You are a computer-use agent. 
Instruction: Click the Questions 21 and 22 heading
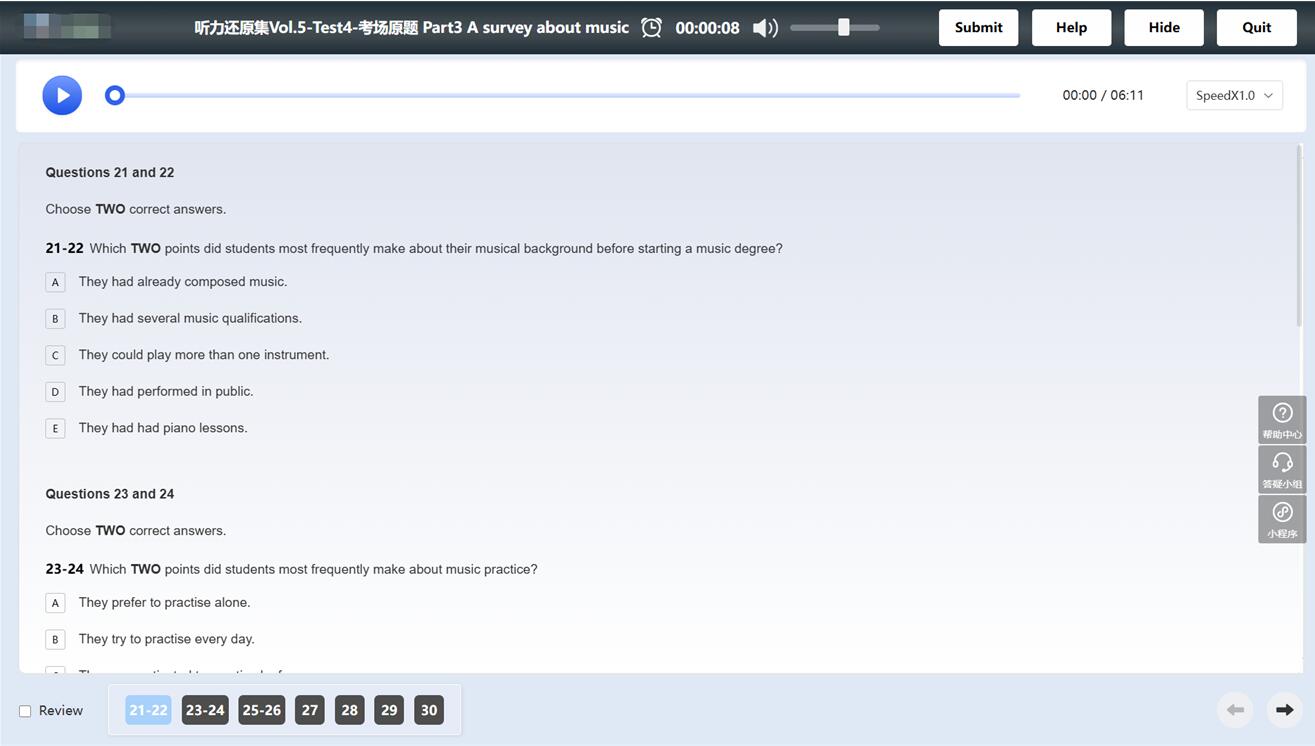pyautogui.click(x=110, y=172)
